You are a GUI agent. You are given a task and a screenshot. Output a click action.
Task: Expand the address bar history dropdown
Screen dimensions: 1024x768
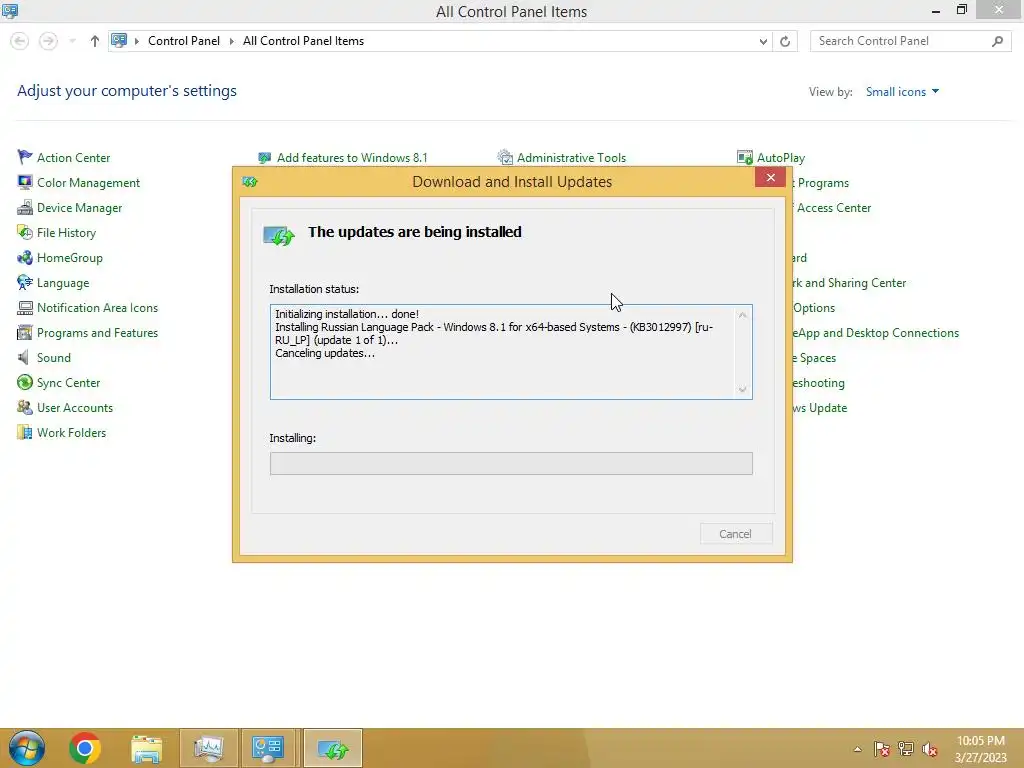tap(763, 41)
